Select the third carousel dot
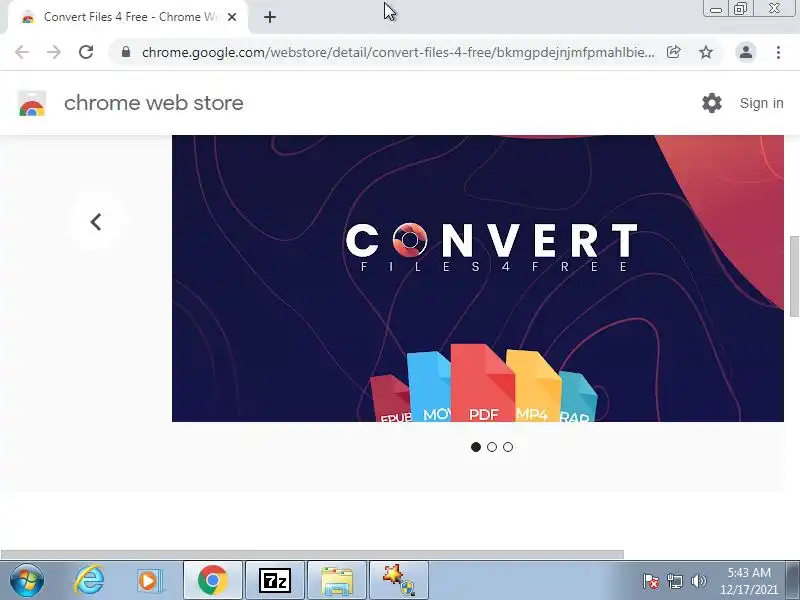Viewport: 800px width, 600px height. (508, 447)
